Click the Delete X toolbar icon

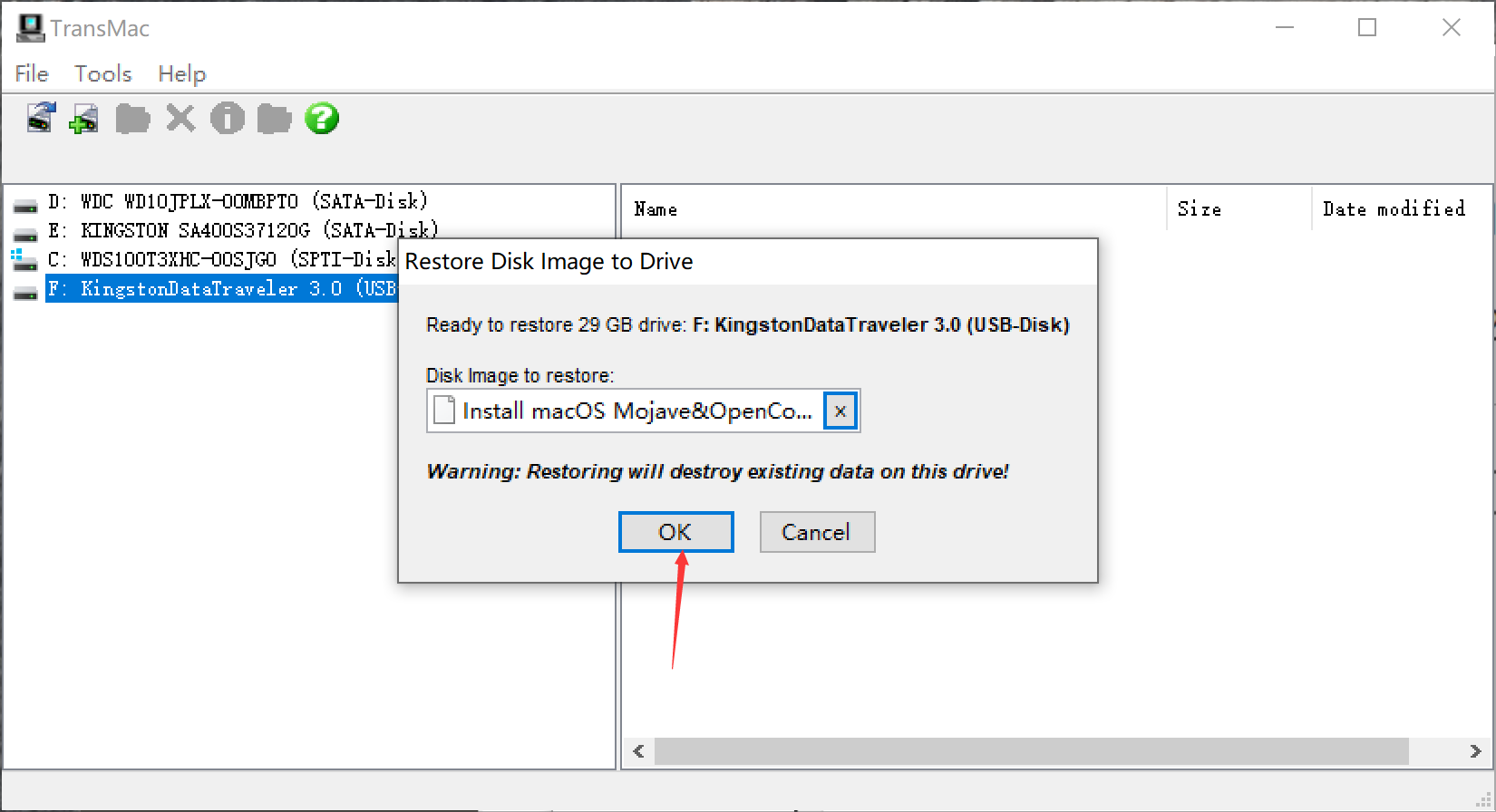[180, 118]
